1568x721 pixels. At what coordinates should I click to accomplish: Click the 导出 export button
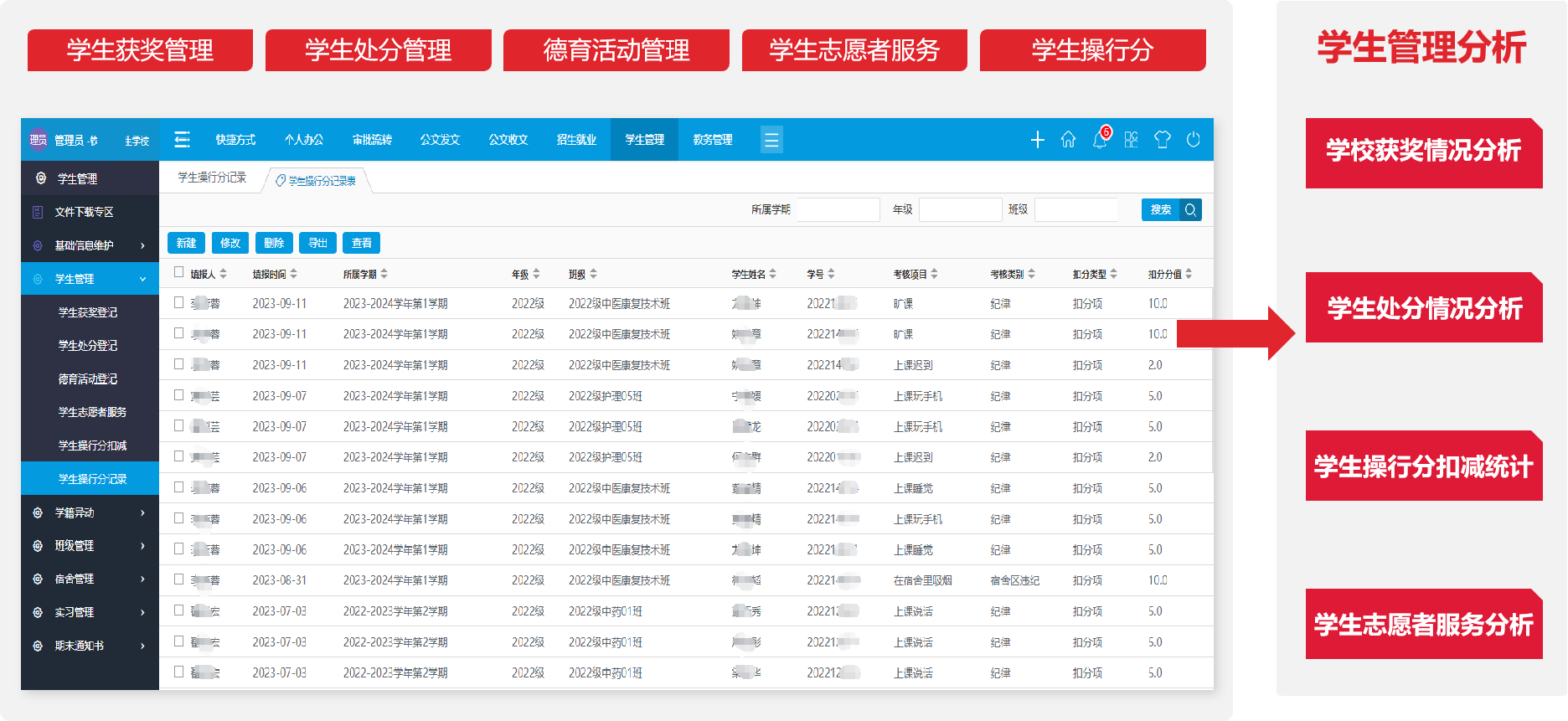[317, 243]
